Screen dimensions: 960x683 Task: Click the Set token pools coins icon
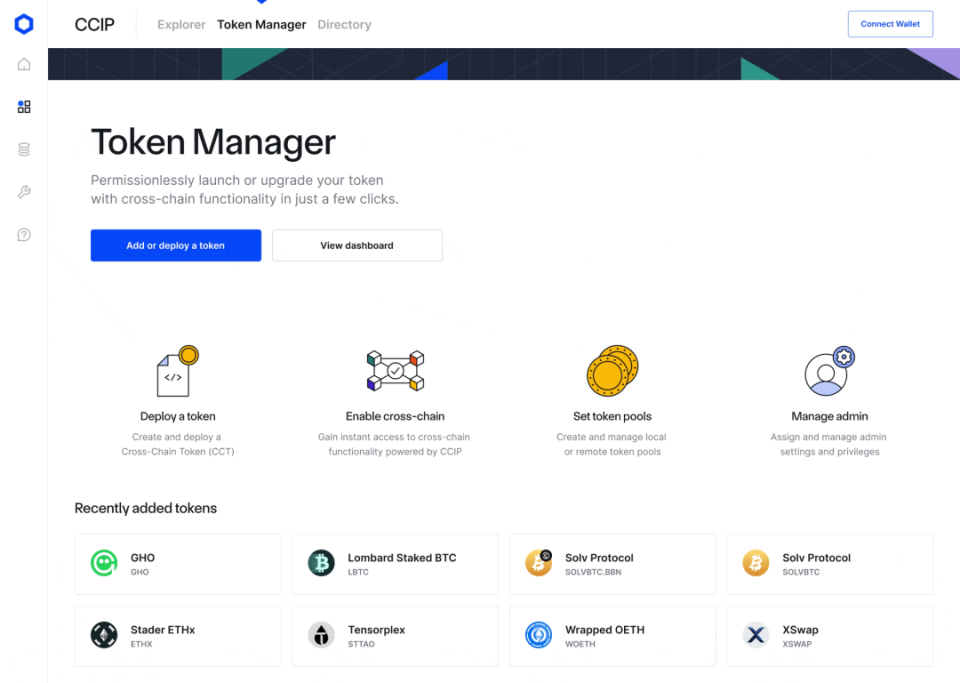[612, 371]
